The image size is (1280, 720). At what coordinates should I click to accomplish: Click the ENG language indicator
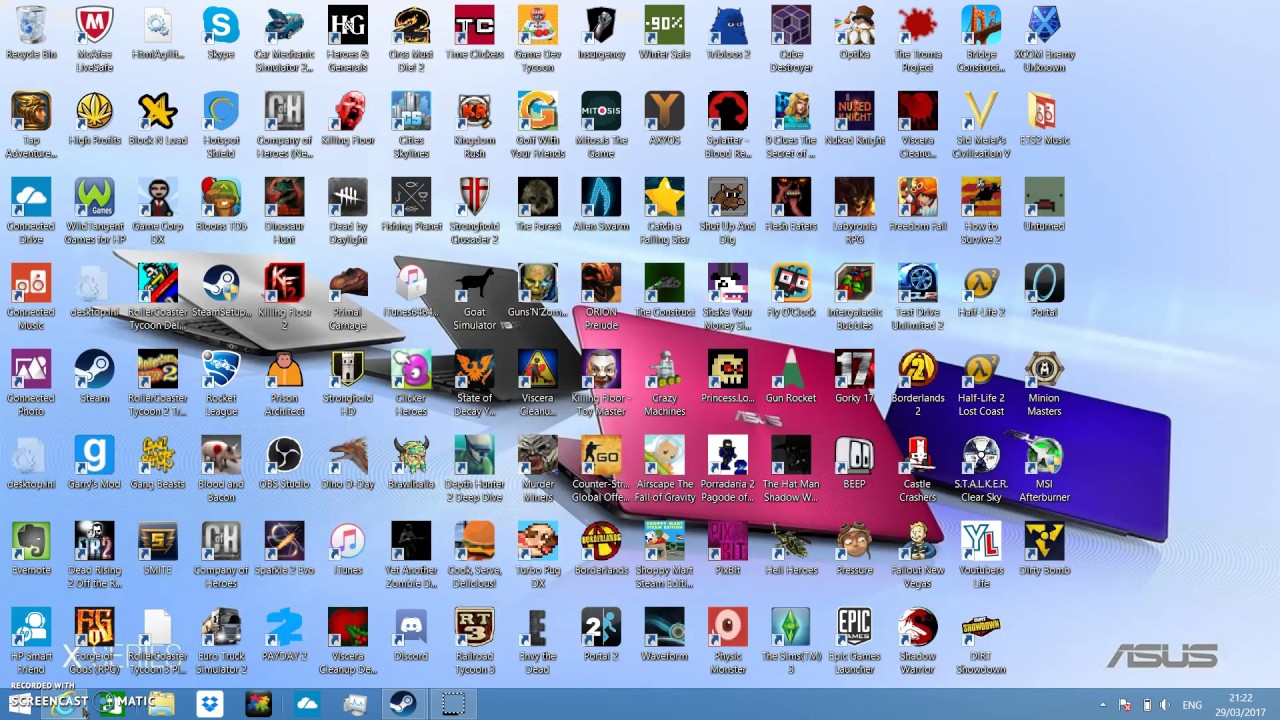coord(1192,705)
